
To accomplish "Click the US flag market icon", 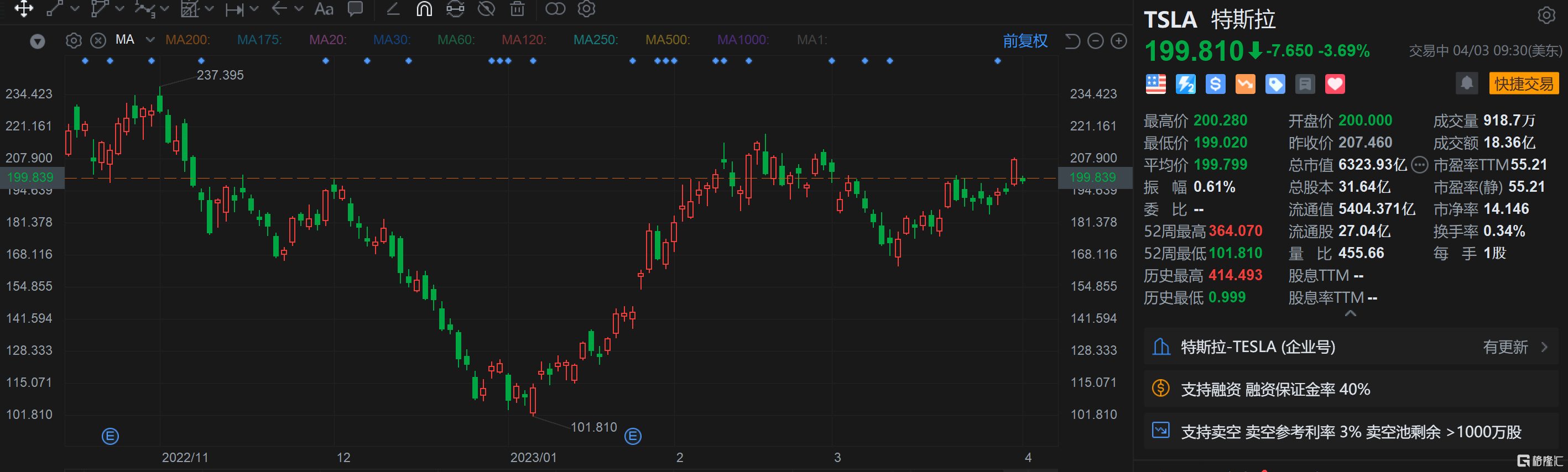I will pyautogui.click(x=1155, y=84).
